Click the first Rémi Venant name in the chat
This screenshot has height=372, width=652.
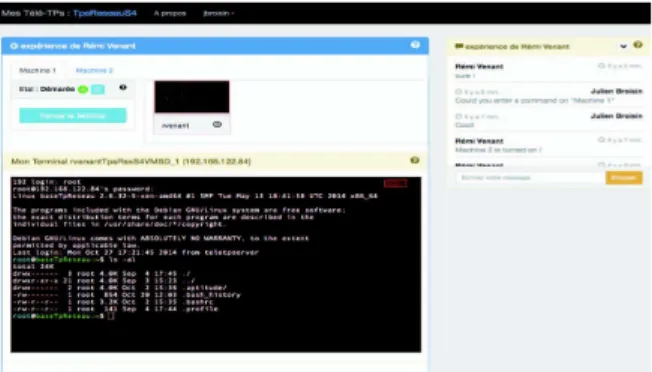coord(479,67)
